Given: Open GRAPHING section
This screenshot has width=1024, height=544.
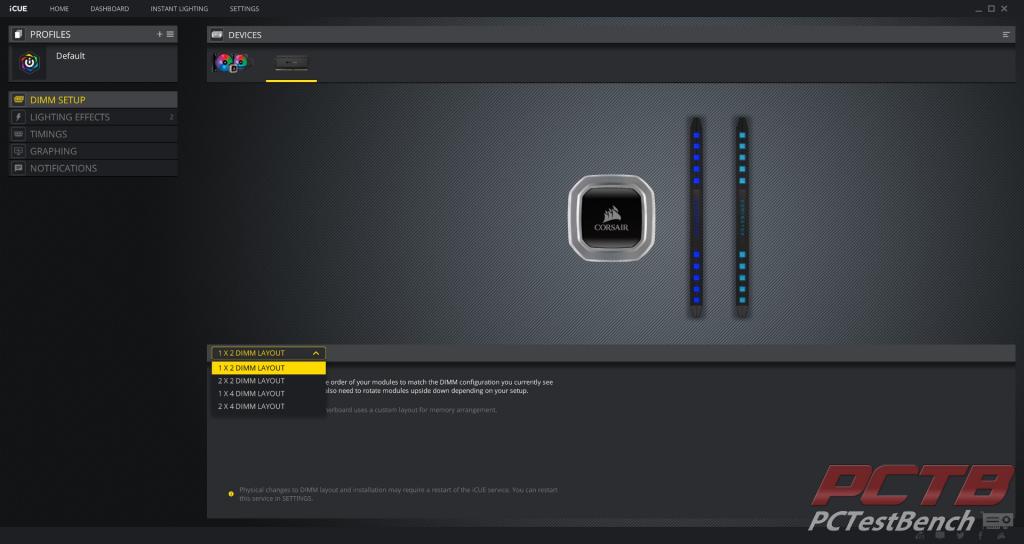Looking at the screenshot, I should tap(93, 151).
